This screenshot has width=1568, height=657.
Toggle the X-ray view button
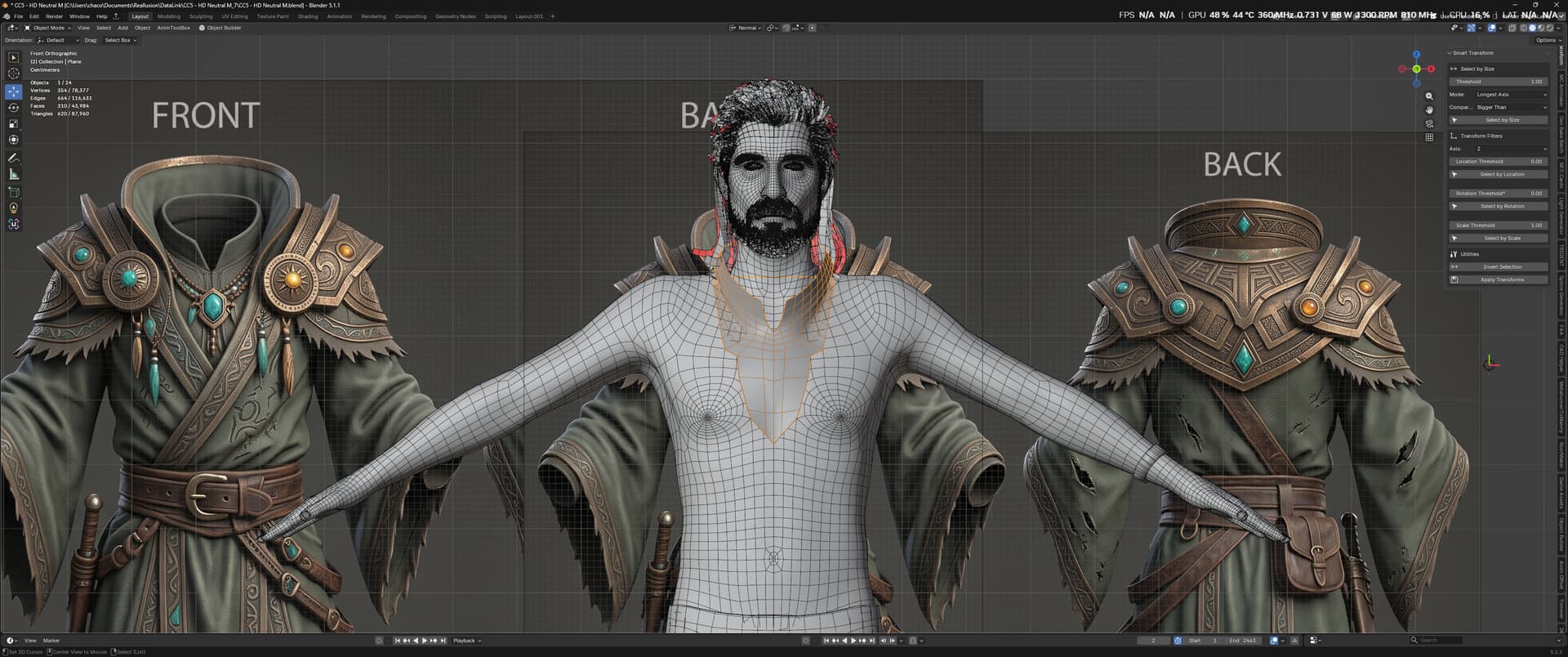[1512, 28]
